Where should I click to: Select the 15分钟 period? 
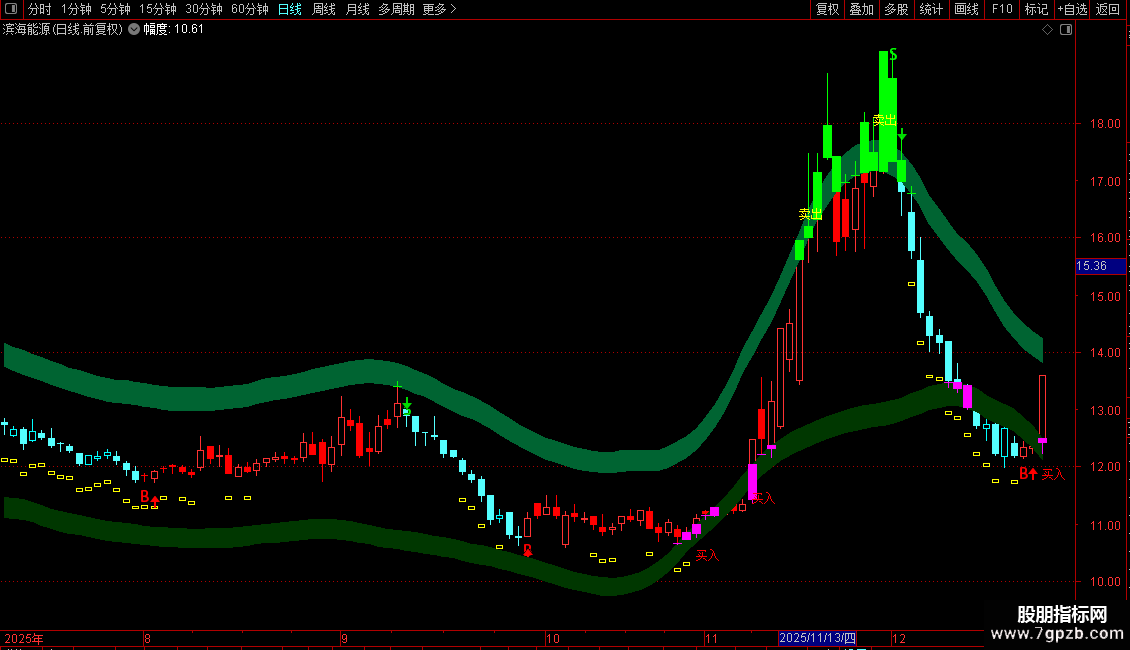point(158,9)
